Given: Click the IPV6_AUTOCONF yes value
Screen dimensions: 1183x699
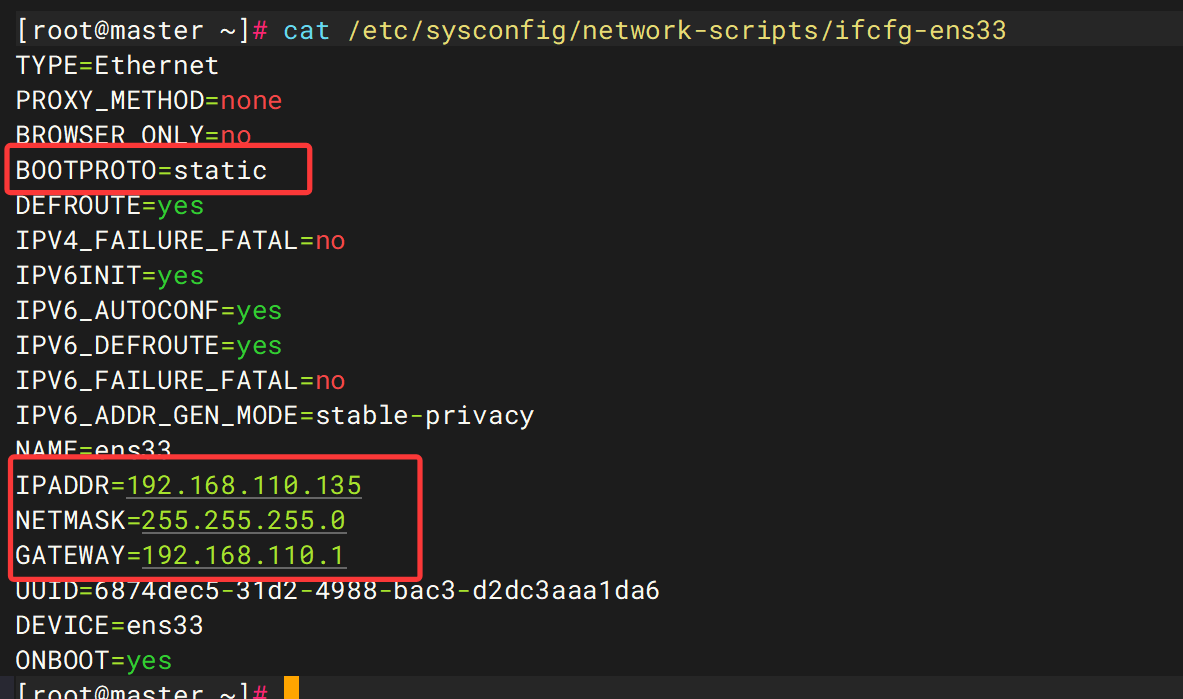Looking at the screenshot, I should click(x=259, y=311).
